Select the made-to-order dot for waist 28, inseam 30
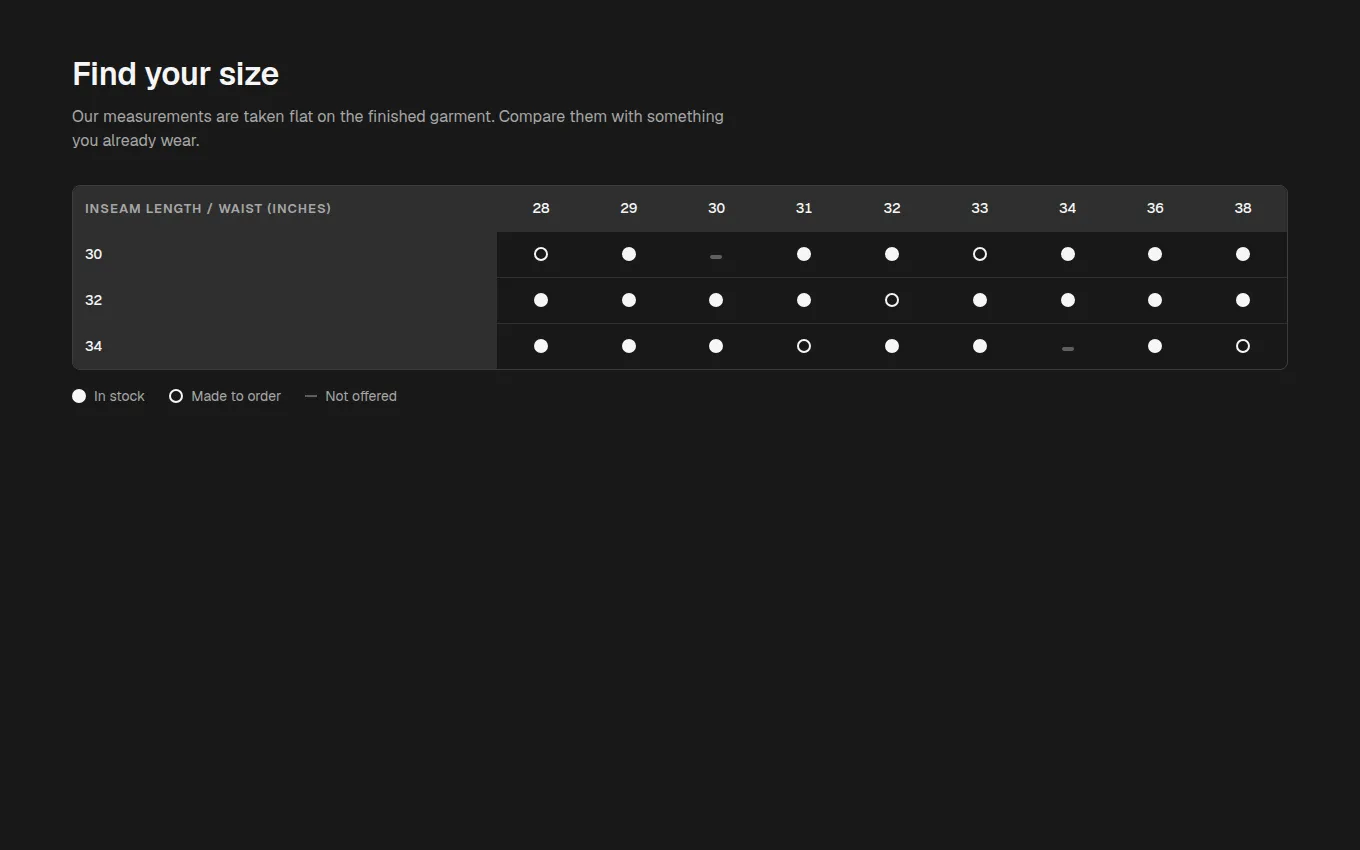1360x850 pixels. (x=541, y=254)
